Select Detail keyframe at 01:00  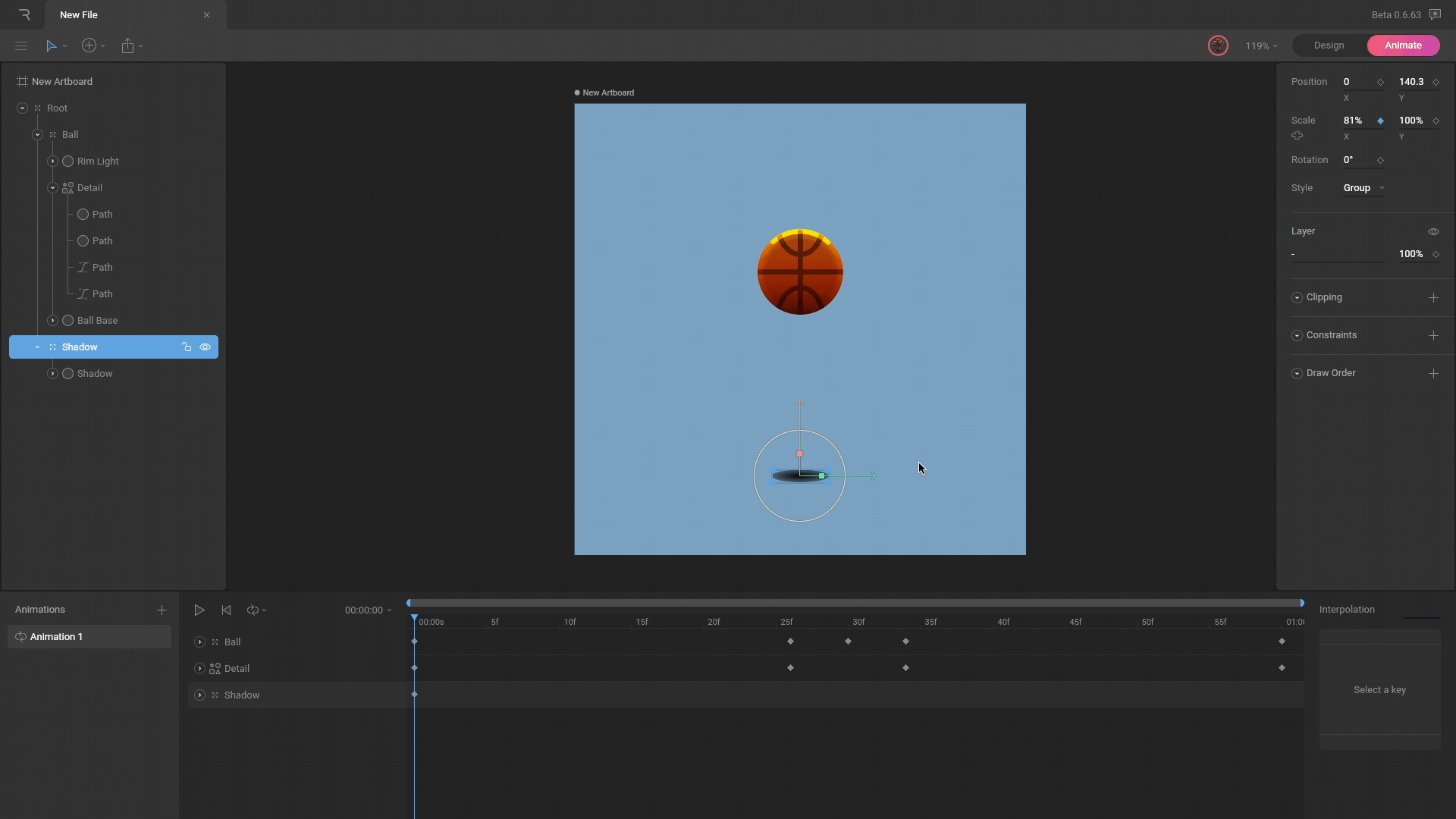[1282, 668]
